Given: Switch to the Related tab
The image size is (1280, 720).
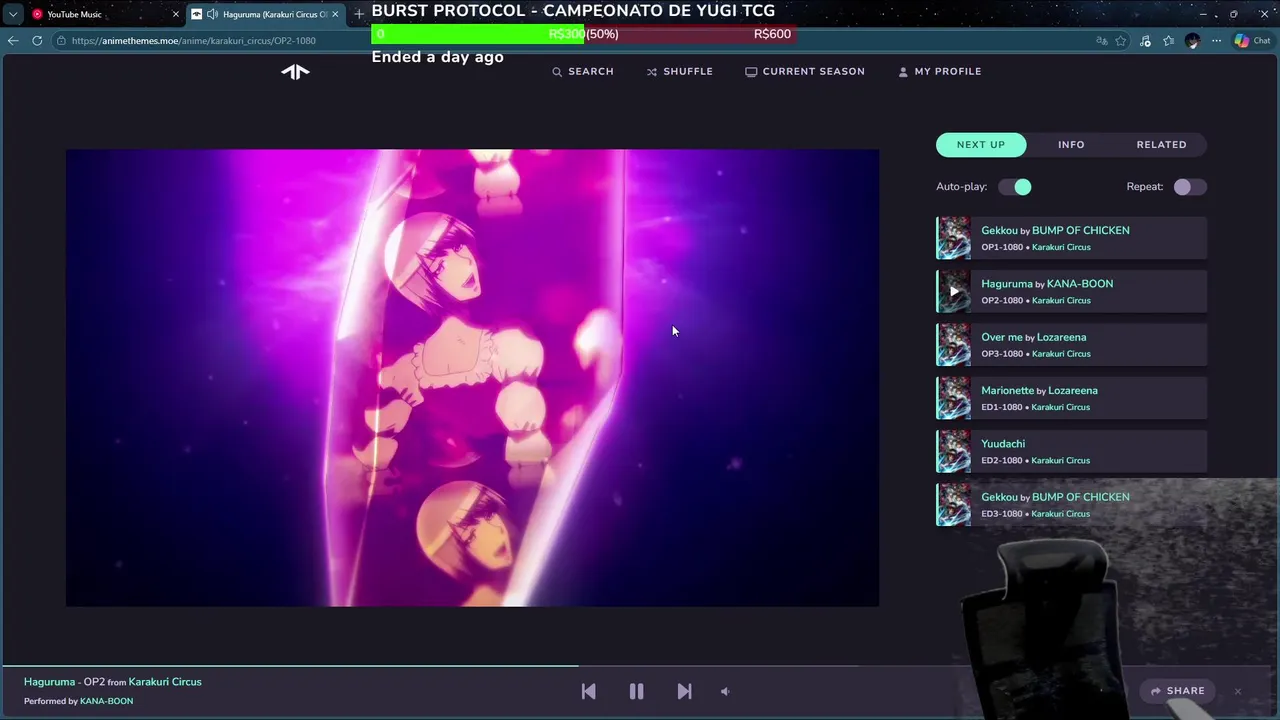Looking at the screenshot, I should 1161,144.
